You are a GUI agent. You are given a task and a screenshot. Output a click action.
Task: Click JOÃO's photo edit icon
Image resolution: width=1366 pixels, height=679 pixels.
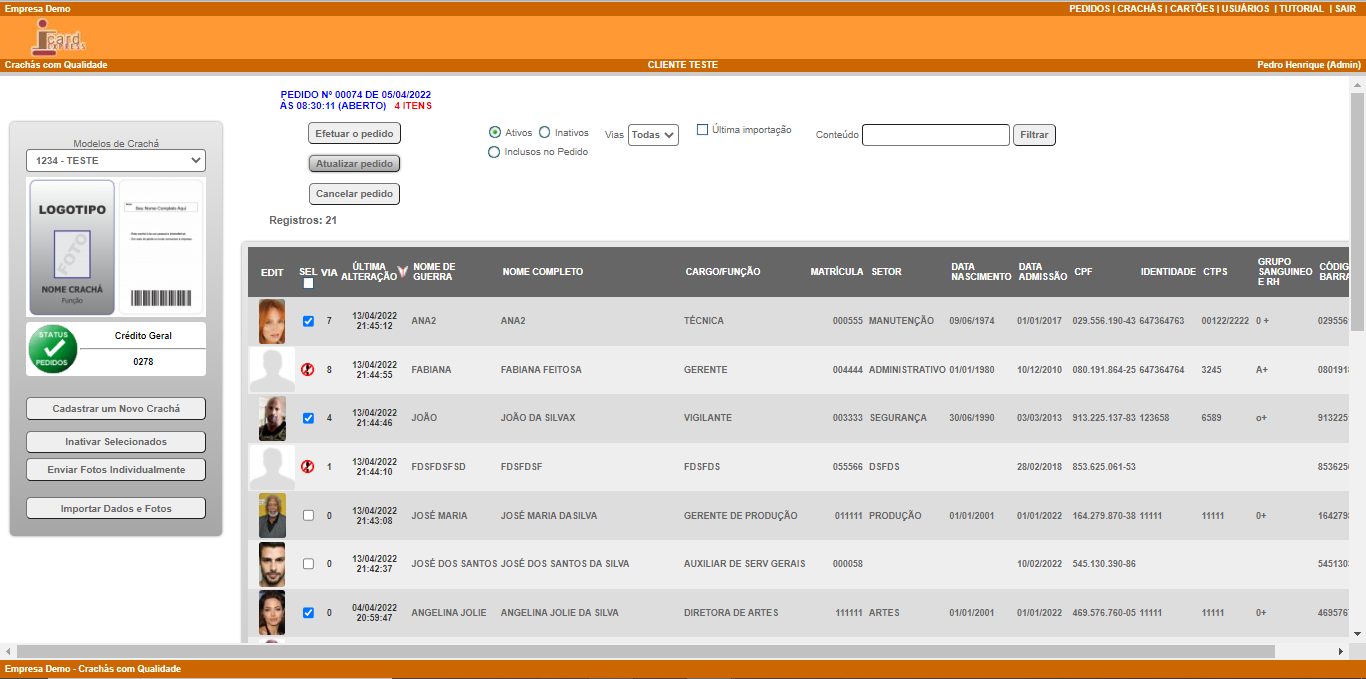coord(272,418)
